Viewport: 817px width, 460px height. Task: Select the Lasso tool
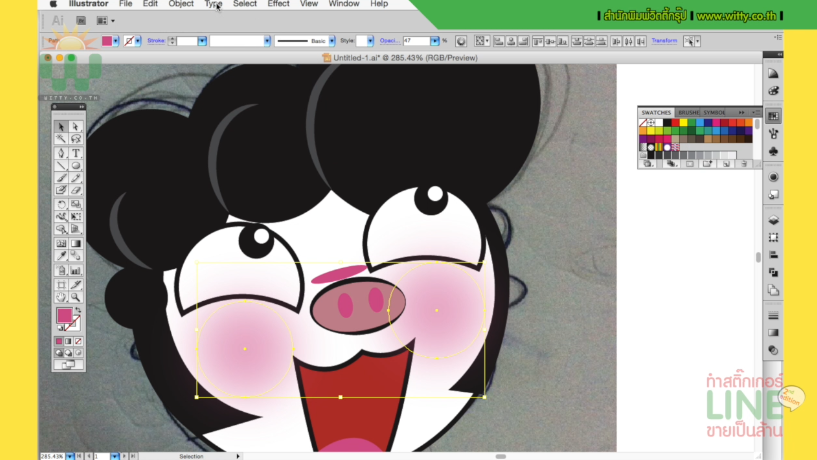tap(76, 139)
